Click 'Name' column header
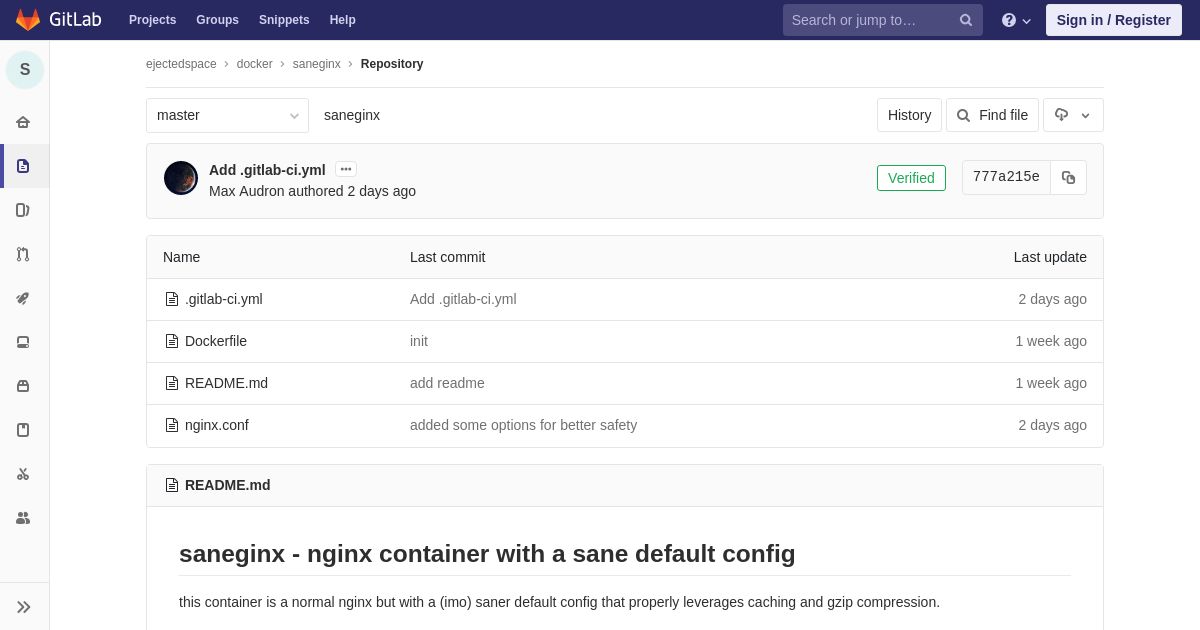Screen dimensions: 1200x630 click(181, 257)
